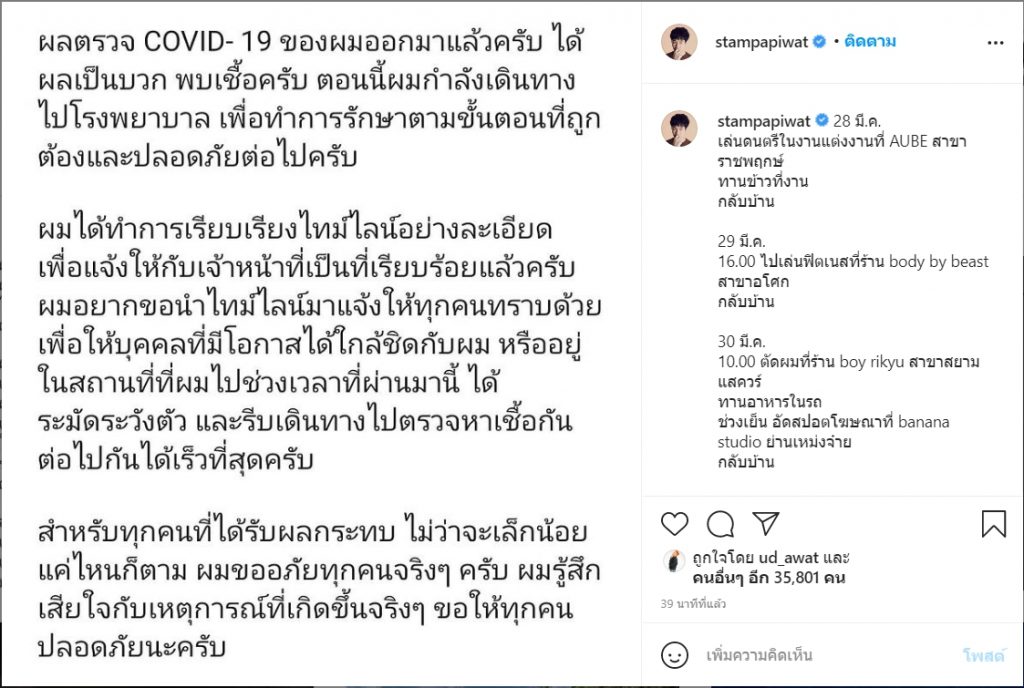Like the post with the heart icon
The image size is (1024, 688).
point(674,524)
